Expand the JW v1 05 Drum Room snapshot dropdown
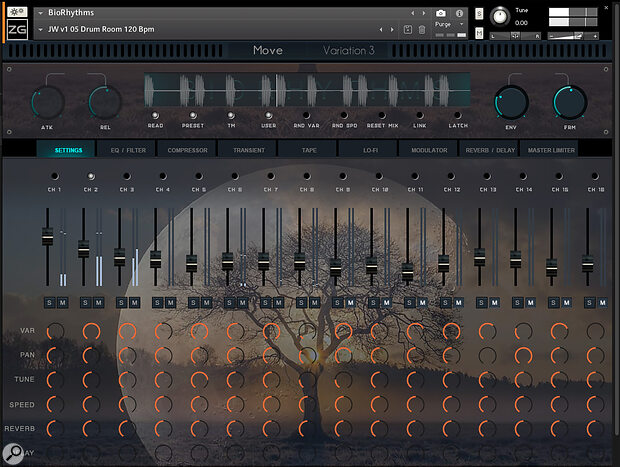The height and width of the screenshot is (467, 620). click(40, 30)
